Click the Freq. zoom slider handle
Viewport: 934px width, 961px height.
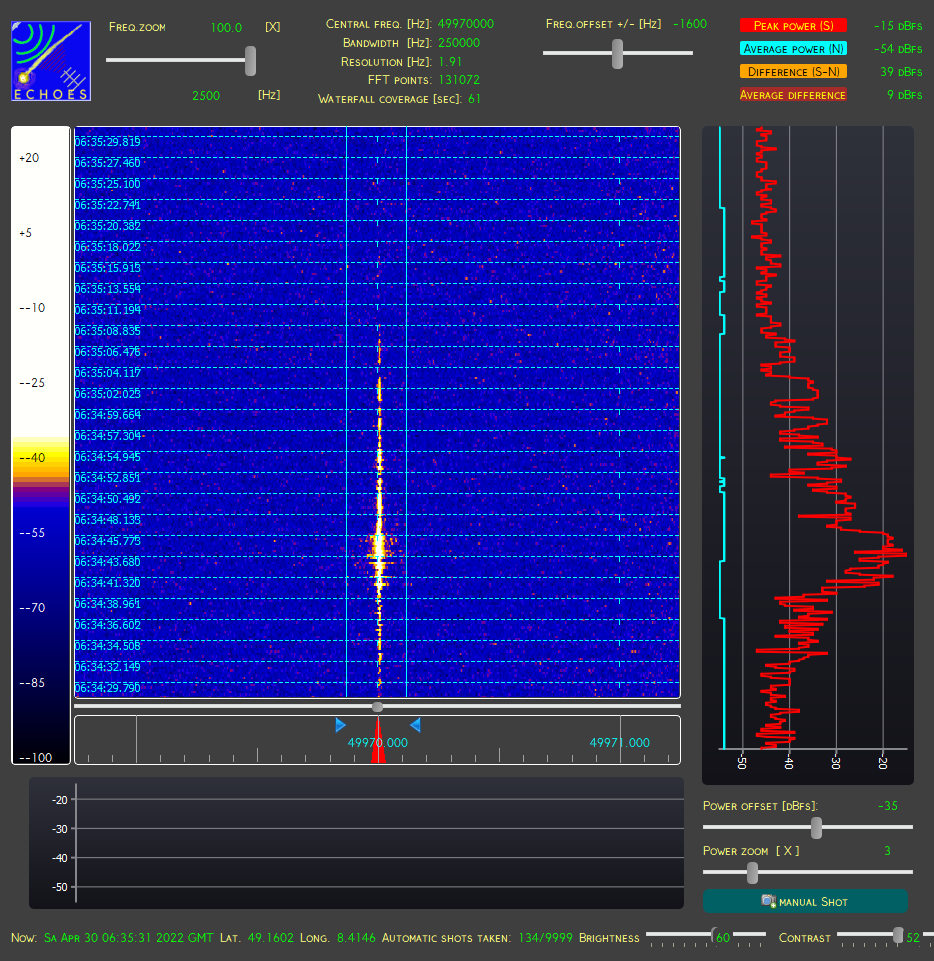click(250, 61)
